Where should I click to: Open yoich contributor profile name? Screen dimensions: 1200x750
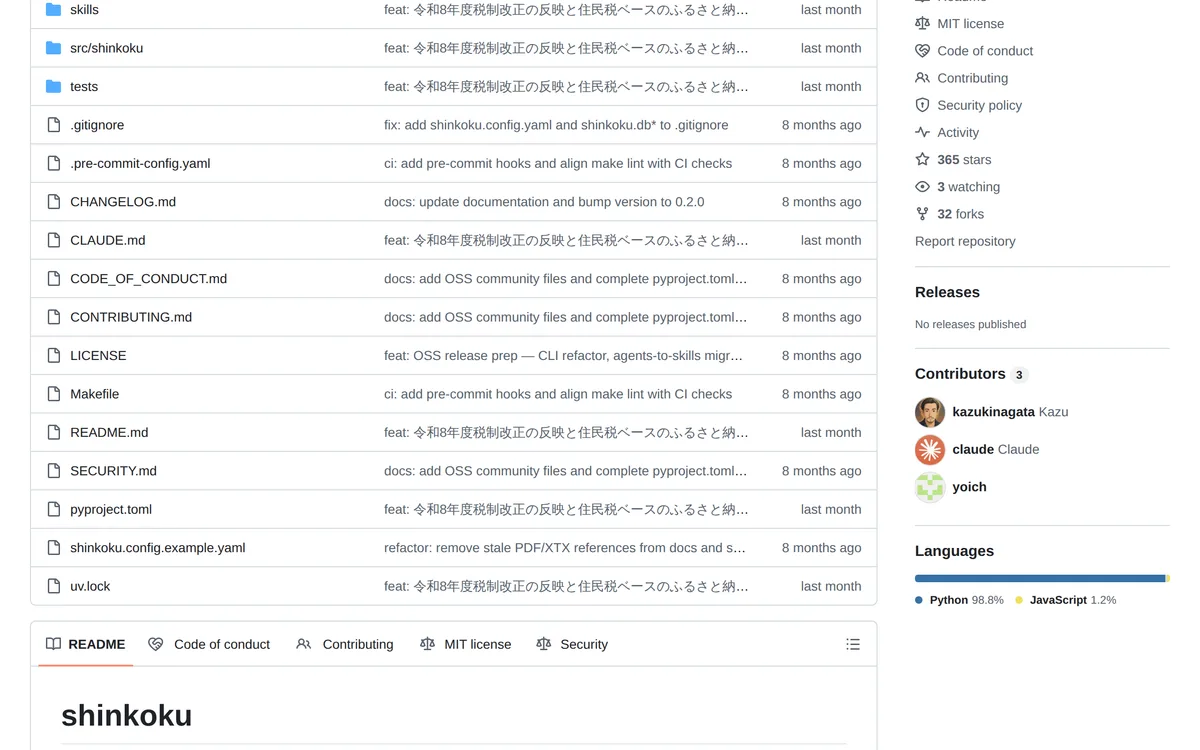[969, 487]
